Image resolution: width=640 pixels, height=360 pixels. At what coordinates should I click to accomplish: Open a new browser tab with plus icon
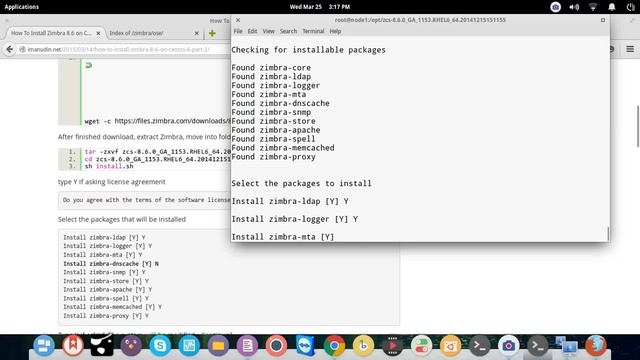click(x=212, y=33)
